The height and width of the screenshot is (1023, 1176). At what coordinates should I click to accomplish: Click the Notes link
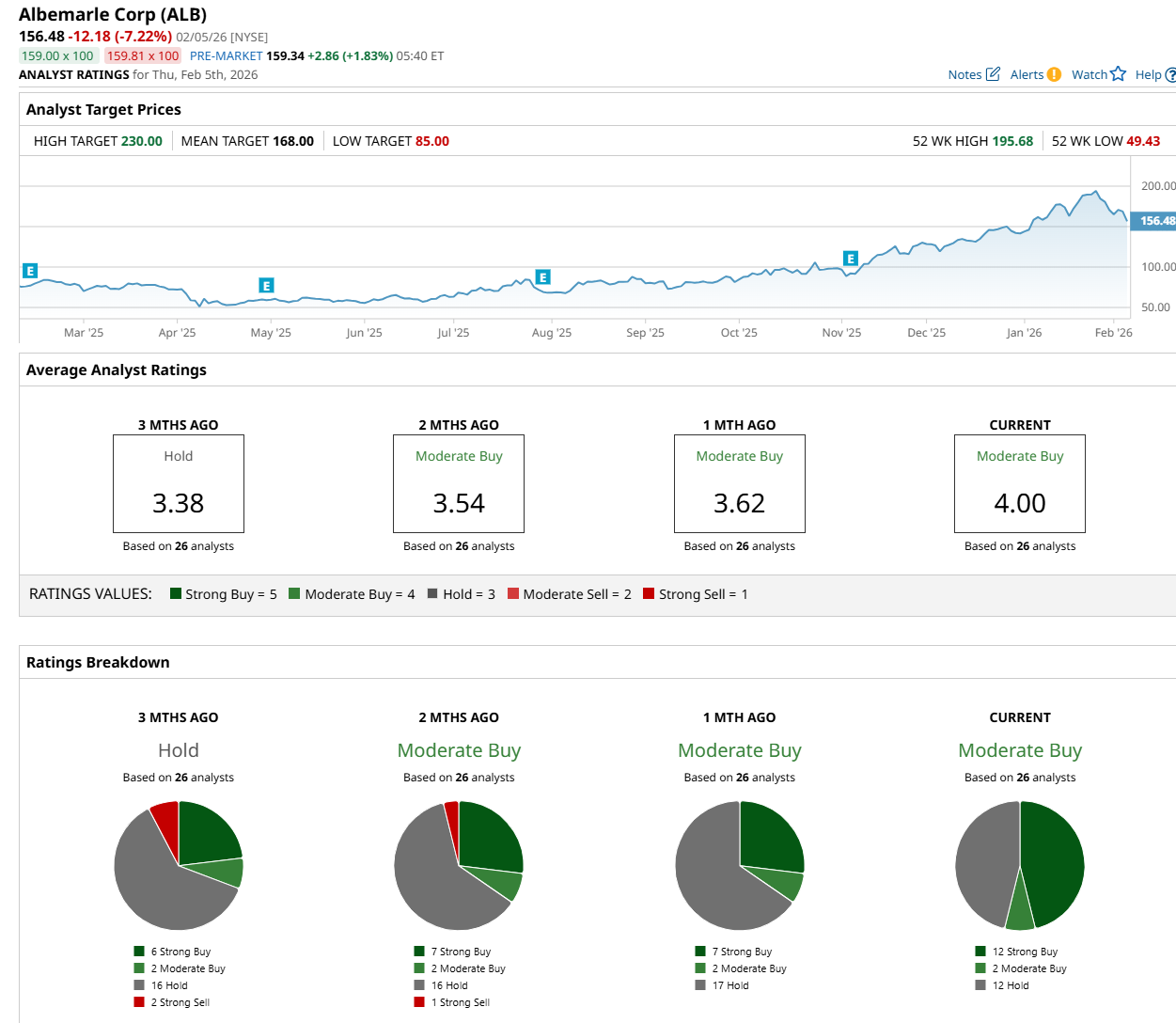click(964, 75)
